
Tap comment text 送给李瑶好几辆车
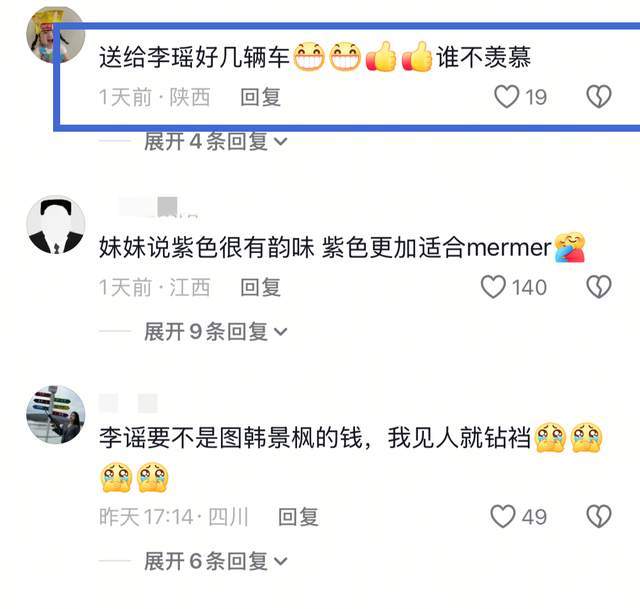(x=194, y=57)
